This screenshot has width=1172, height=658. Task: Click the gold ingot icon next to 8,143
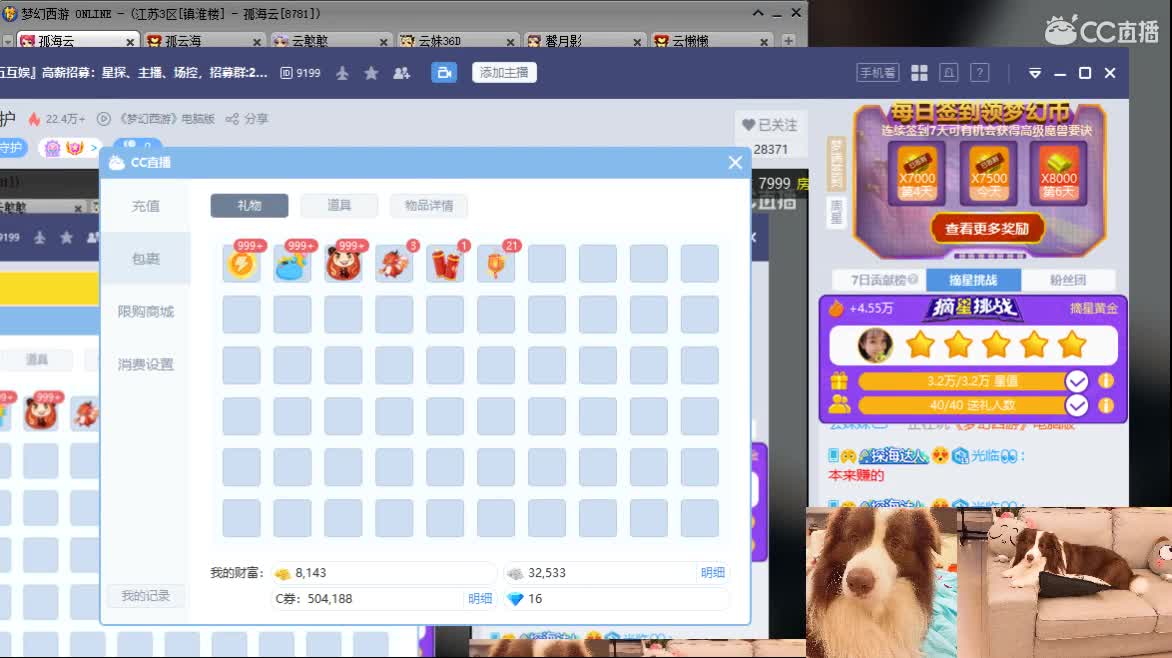pyautogui.click(x=283, y=574)
